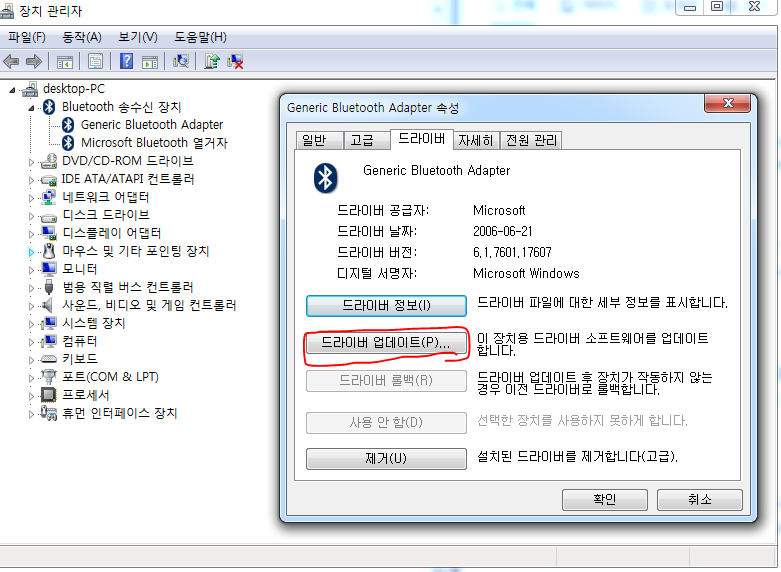
Task: Click the 모니터 category icon
Action: 49,269
